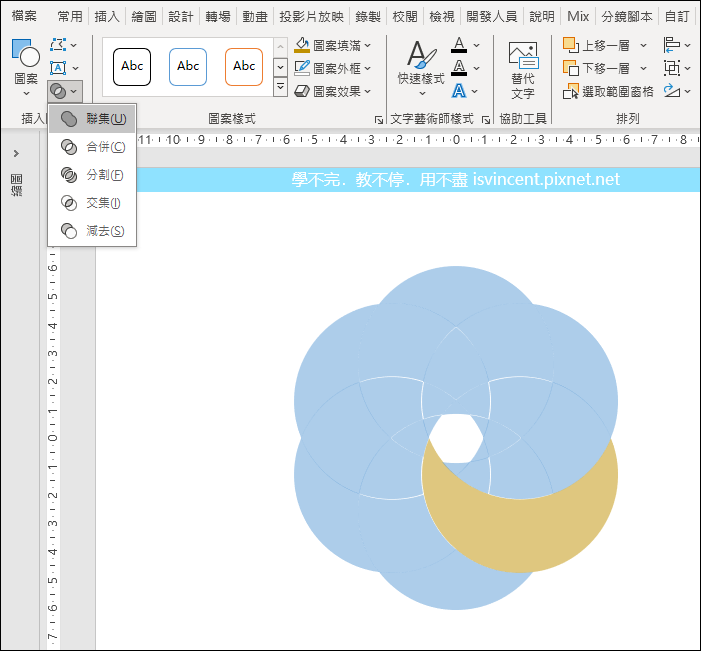Open 下移一層 dropdown arrow

click(x=643, y=68)
